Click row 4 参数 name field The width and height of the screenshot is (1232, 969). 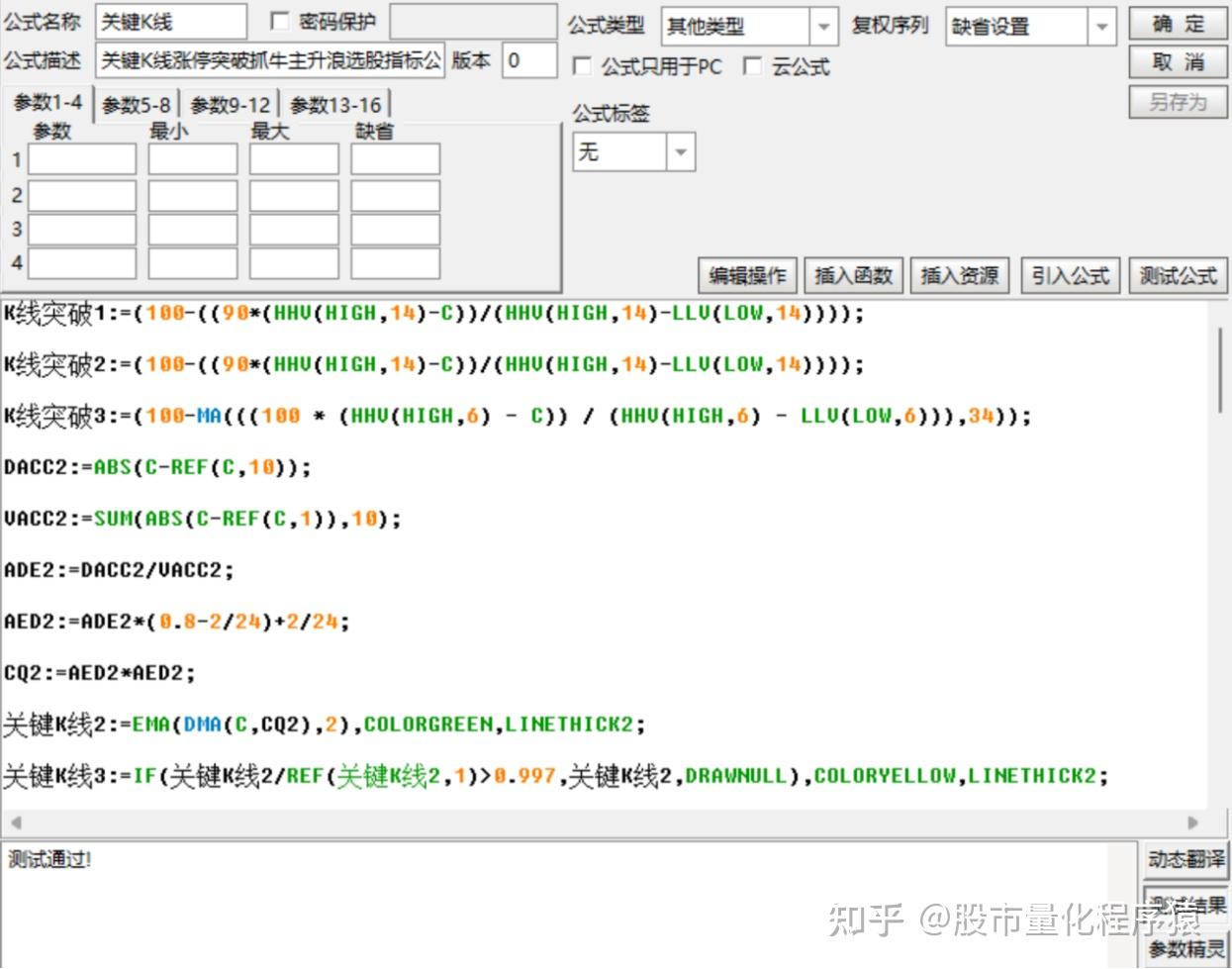pyautogui.click(x=82, y=263)
